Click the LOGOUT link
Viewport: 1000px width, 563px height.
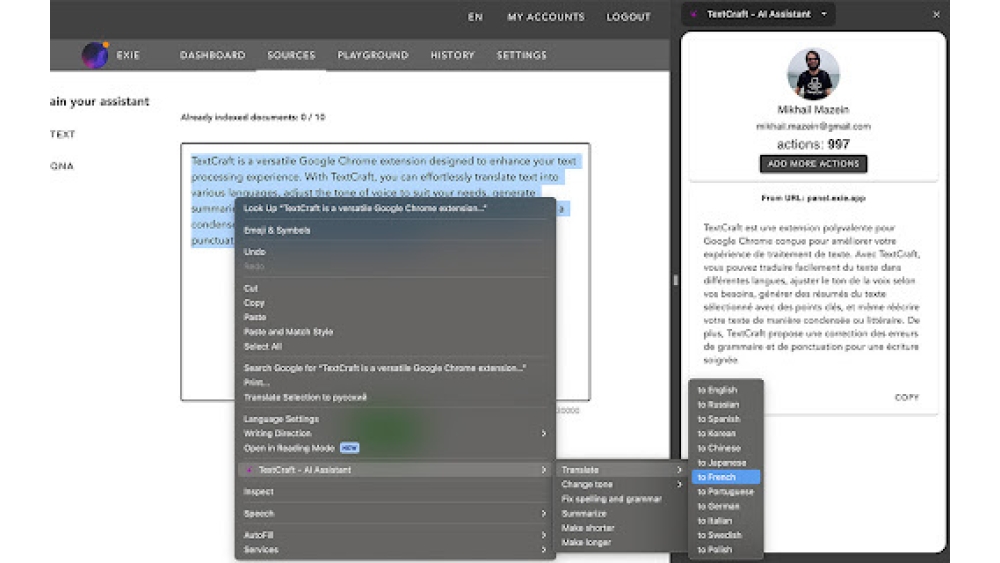pyautogui.click(x=628, y=17)
